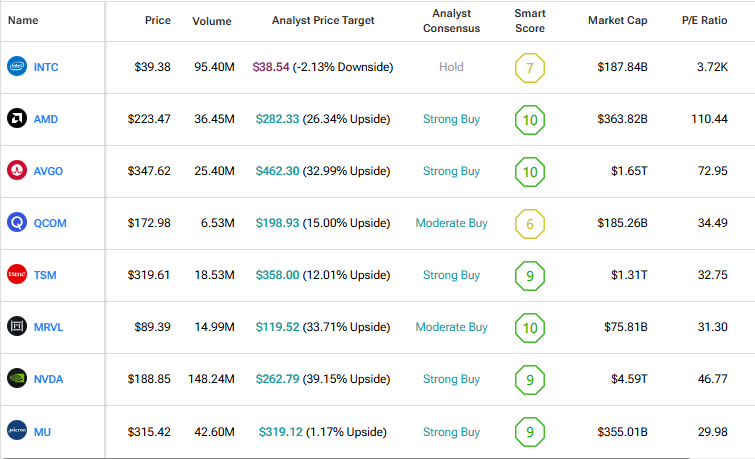Sort by Market Cap column header
This screenshot has width=755, height=459.
pos(617,21)
